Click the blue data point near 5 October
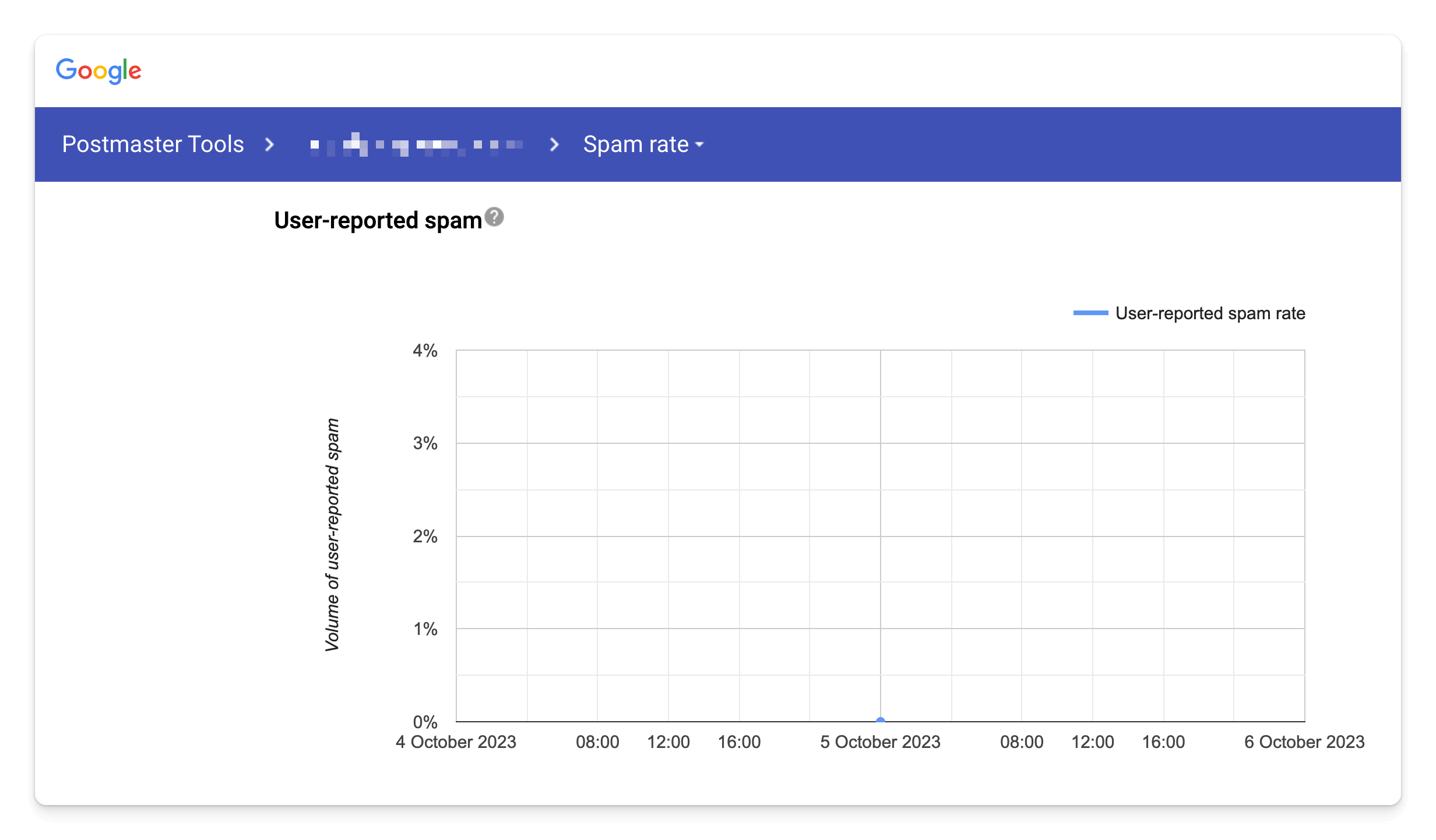 pos(880,720)
